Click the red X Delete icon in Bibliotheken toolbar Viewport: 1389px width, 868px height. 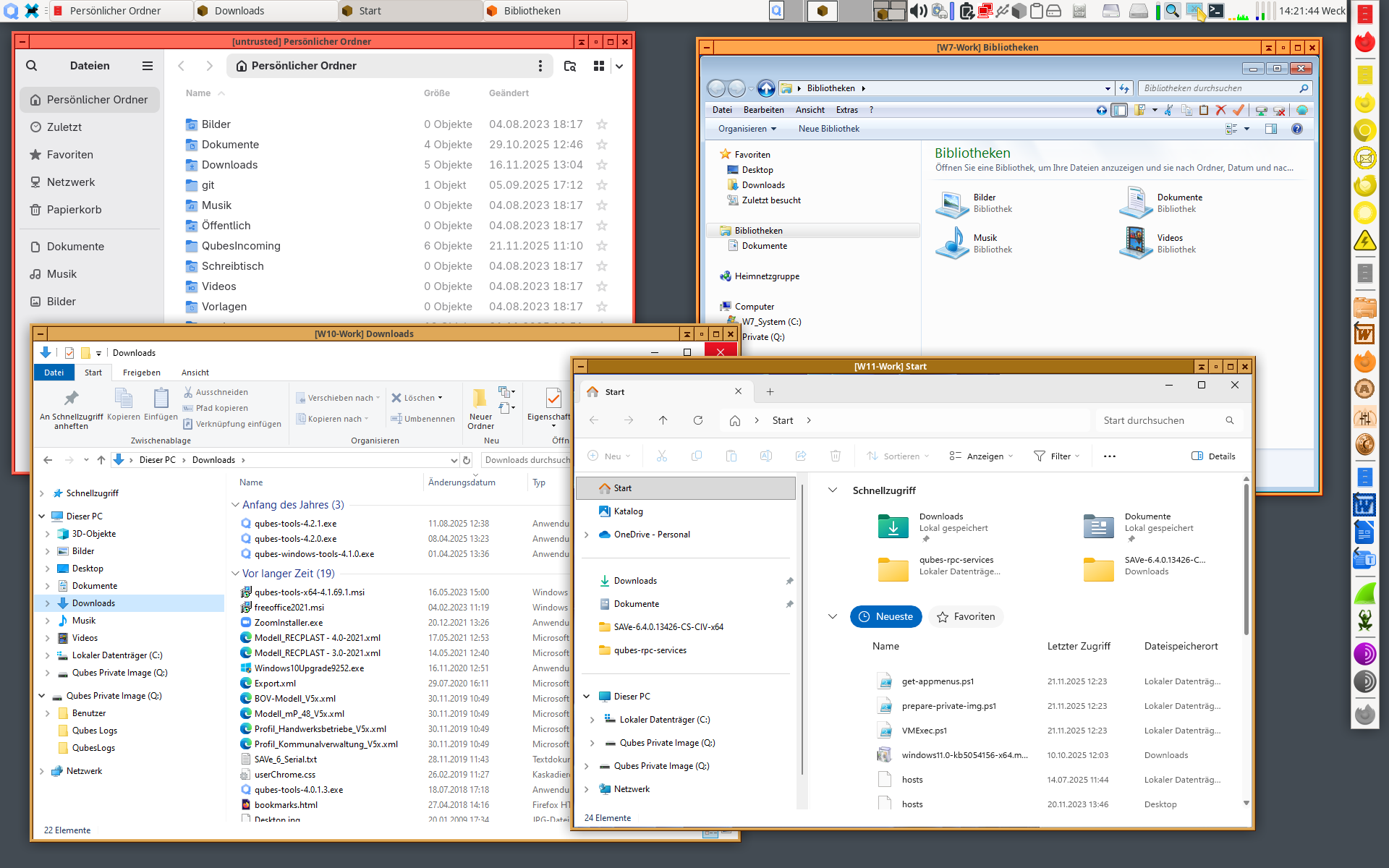tap(1221, 110)
